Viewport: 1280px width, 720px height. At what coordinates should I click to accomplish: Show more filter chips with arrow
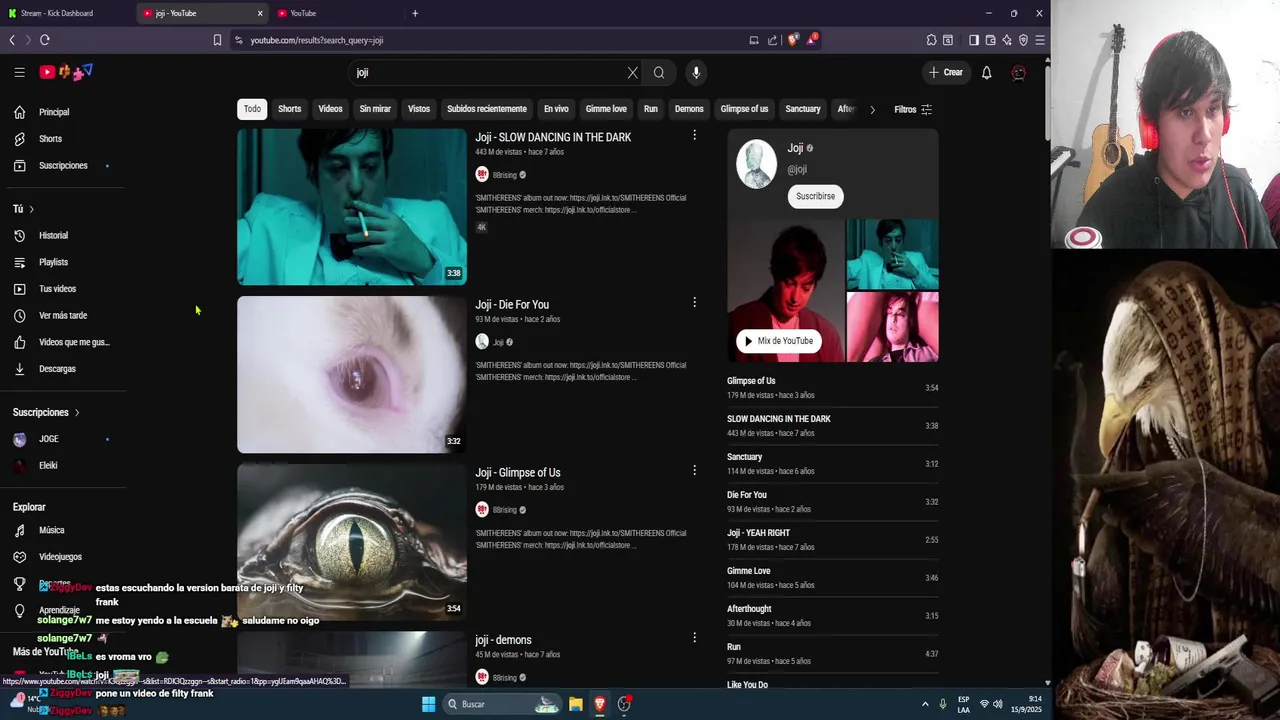point(872,109)
